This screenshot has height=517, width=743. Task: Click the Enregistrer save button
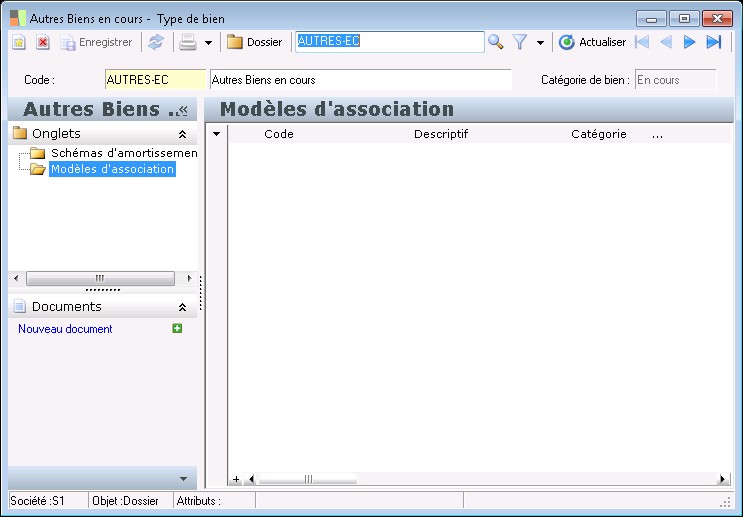(97, 43)
